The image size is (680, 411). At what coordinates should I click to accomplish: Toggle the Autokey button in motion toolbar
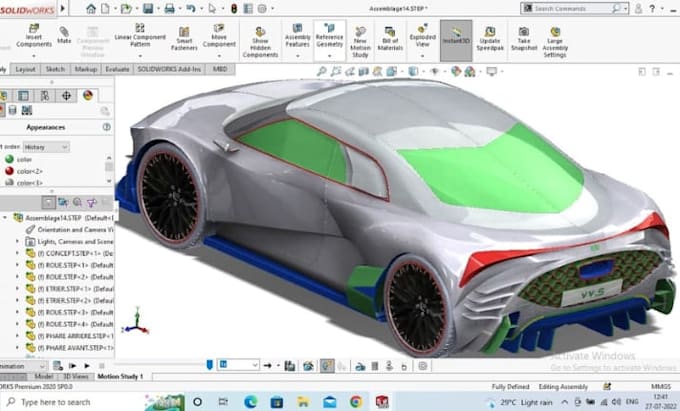coord(327,366)
